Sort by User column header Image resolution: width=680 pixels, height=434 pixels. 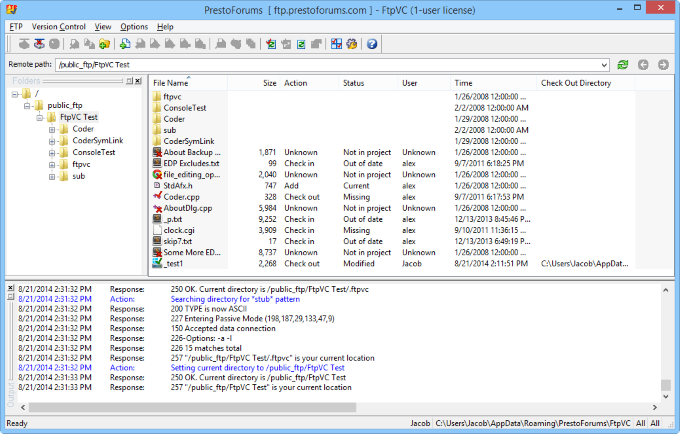pos(424,83)
